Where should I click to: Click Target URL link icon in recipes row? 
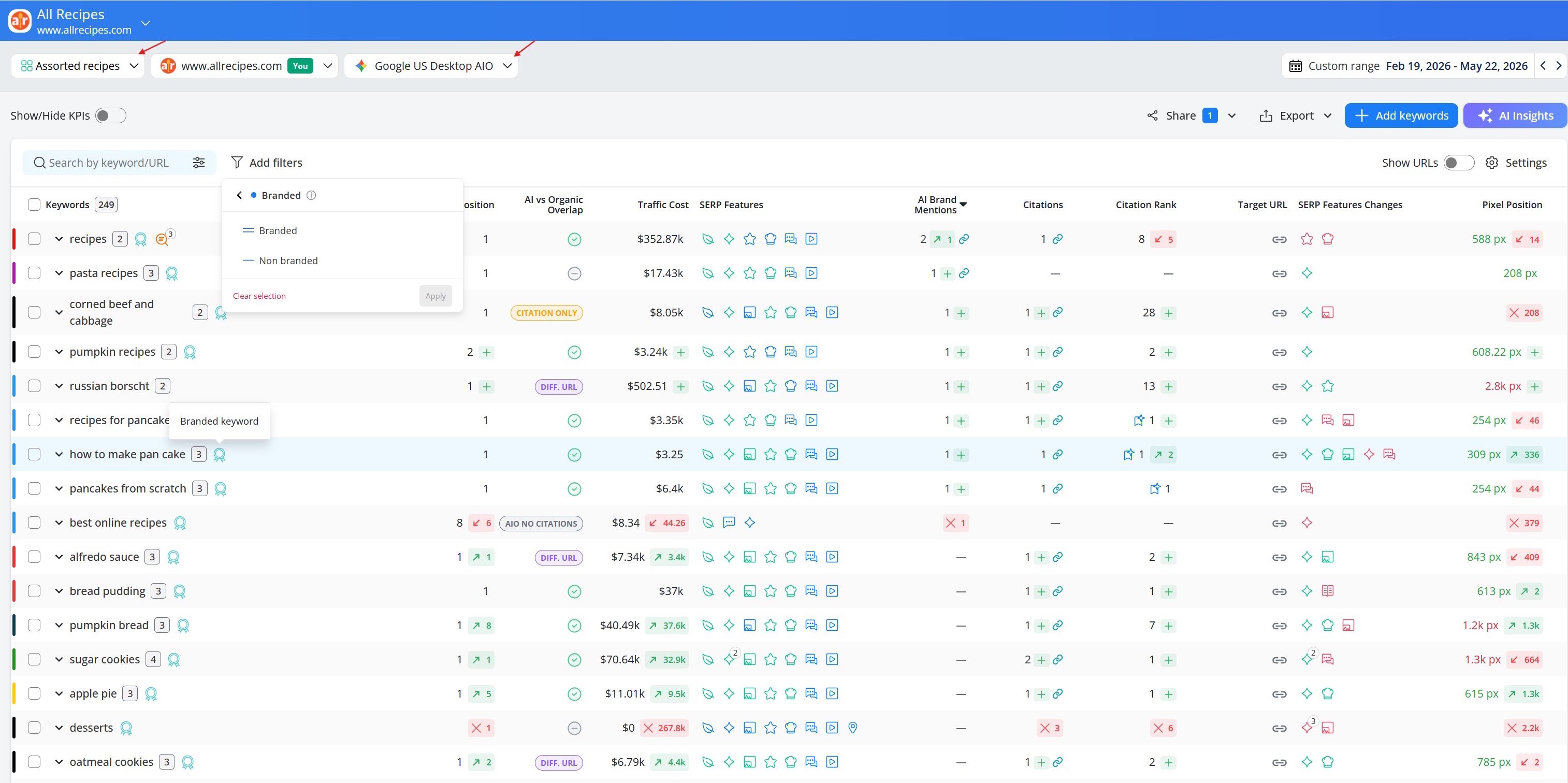coord(1279,239)
